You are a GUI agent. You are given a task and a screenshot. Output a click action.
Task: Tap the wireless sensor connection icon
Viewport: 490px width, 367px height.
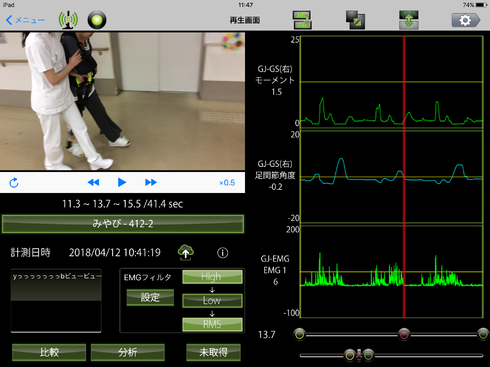(x=68, y=20)
